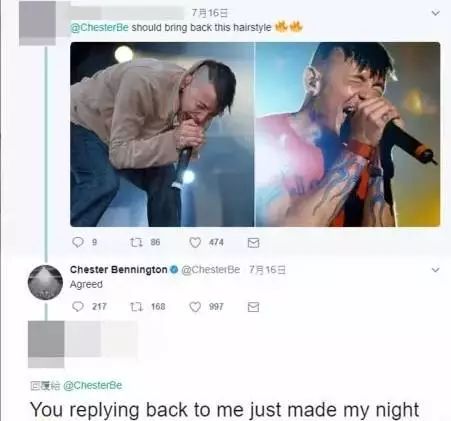Click the @ChesterBe link in the reply header
This screenshot has width=451, height=421.
coord(93,385)
